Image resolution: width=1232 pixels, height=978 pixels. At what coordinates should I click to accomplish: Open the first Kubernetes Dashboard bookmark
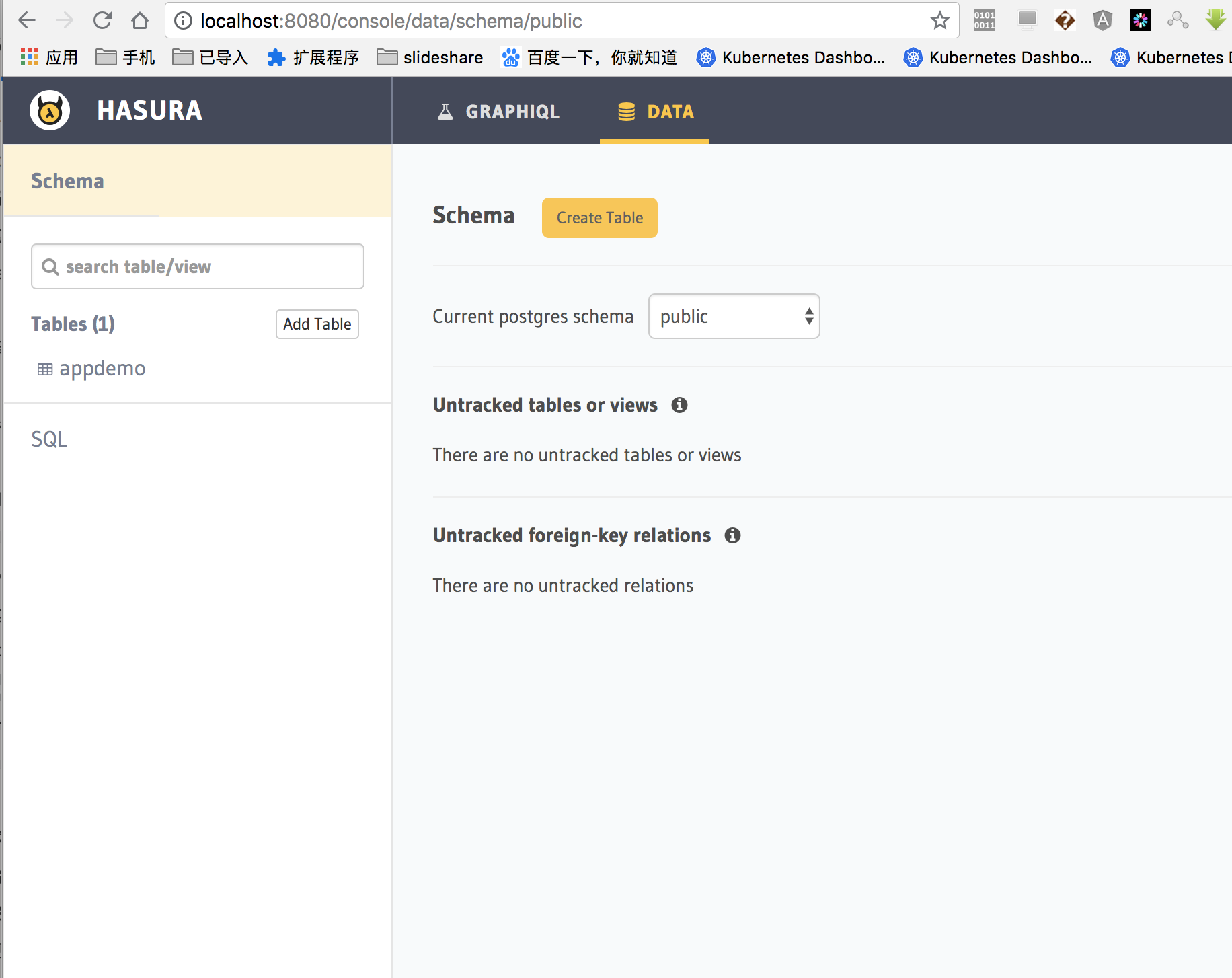point(791,57)
